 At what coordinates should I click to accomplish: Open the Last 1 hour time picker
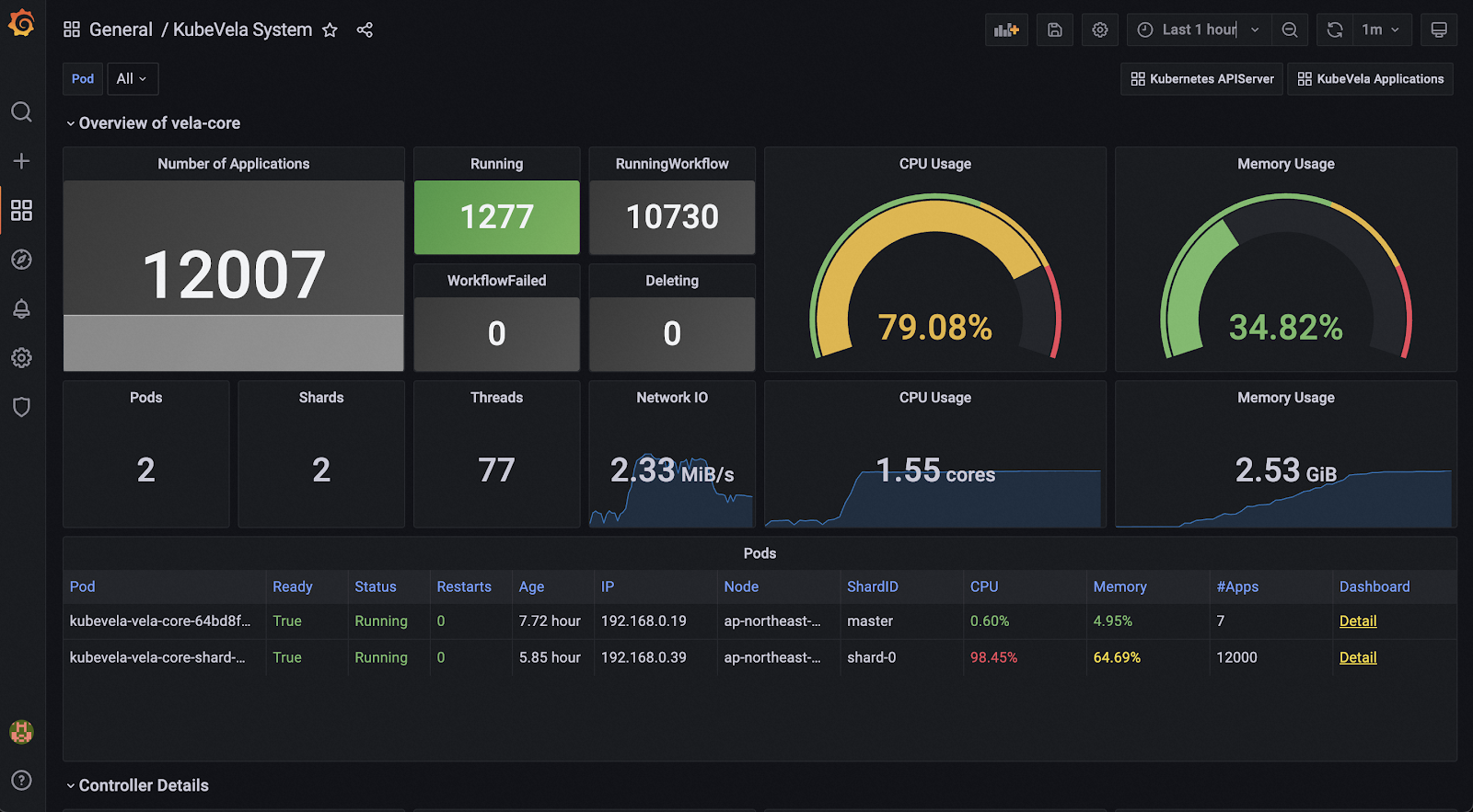(x=1199, y=29)
